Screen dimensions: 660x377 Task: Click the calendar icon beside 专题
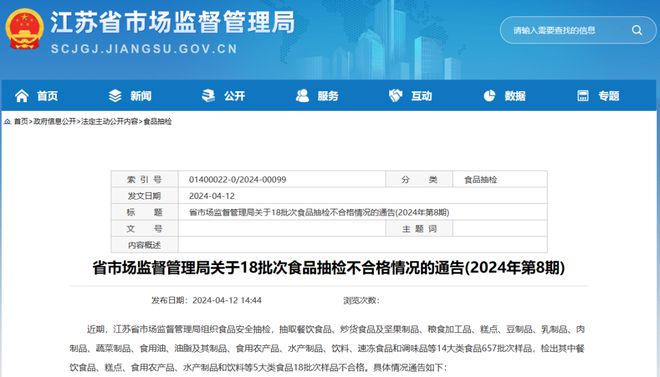pyautogui.click(x=583, y=96)
